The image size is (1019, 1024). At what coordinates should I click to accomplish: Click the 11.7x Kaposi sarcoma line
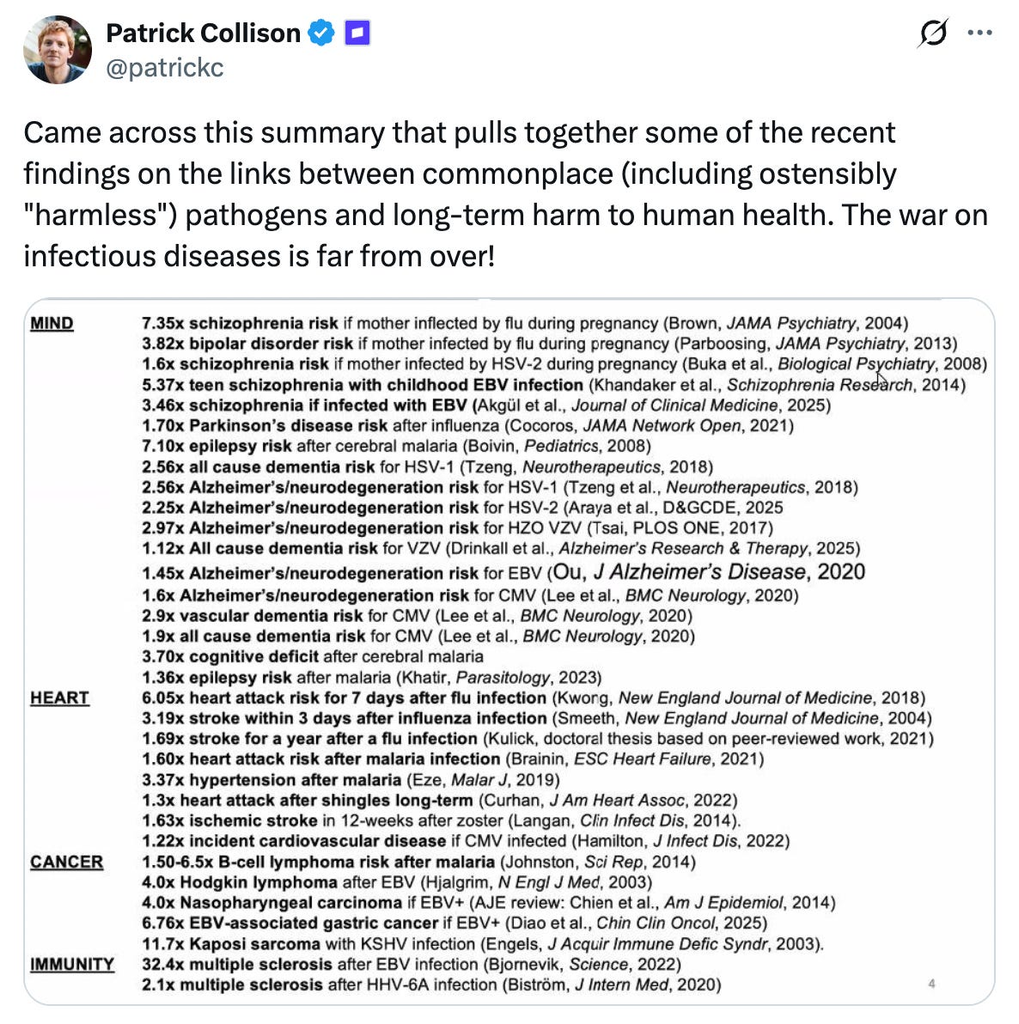(x=483, y=944)
